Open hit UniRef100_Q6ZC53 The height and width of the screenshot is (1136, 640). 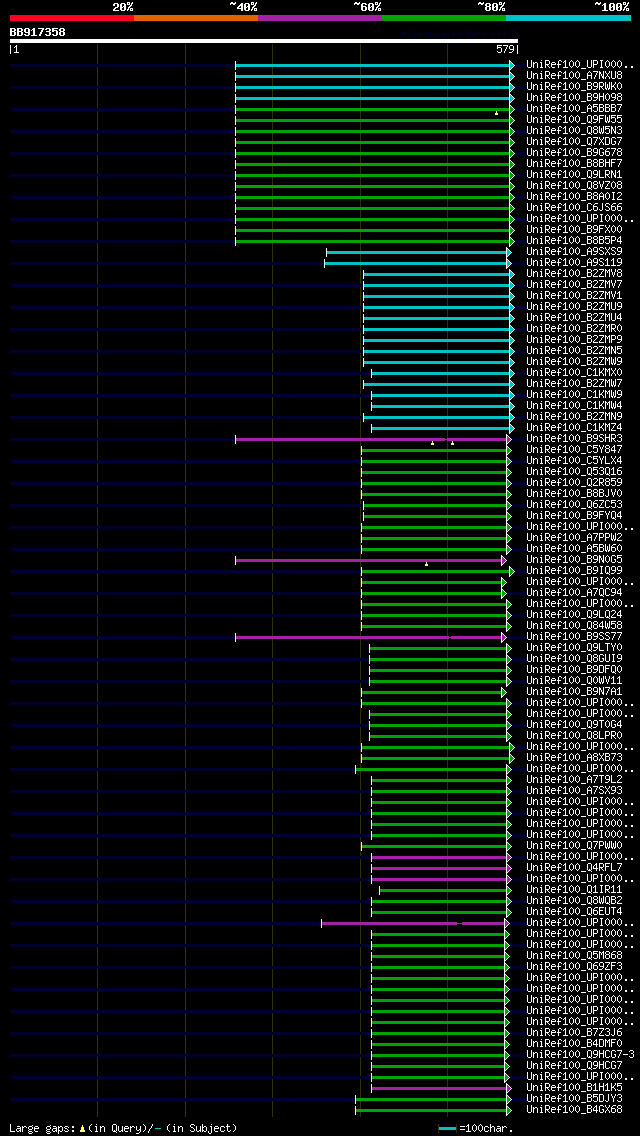click(574, 504)
